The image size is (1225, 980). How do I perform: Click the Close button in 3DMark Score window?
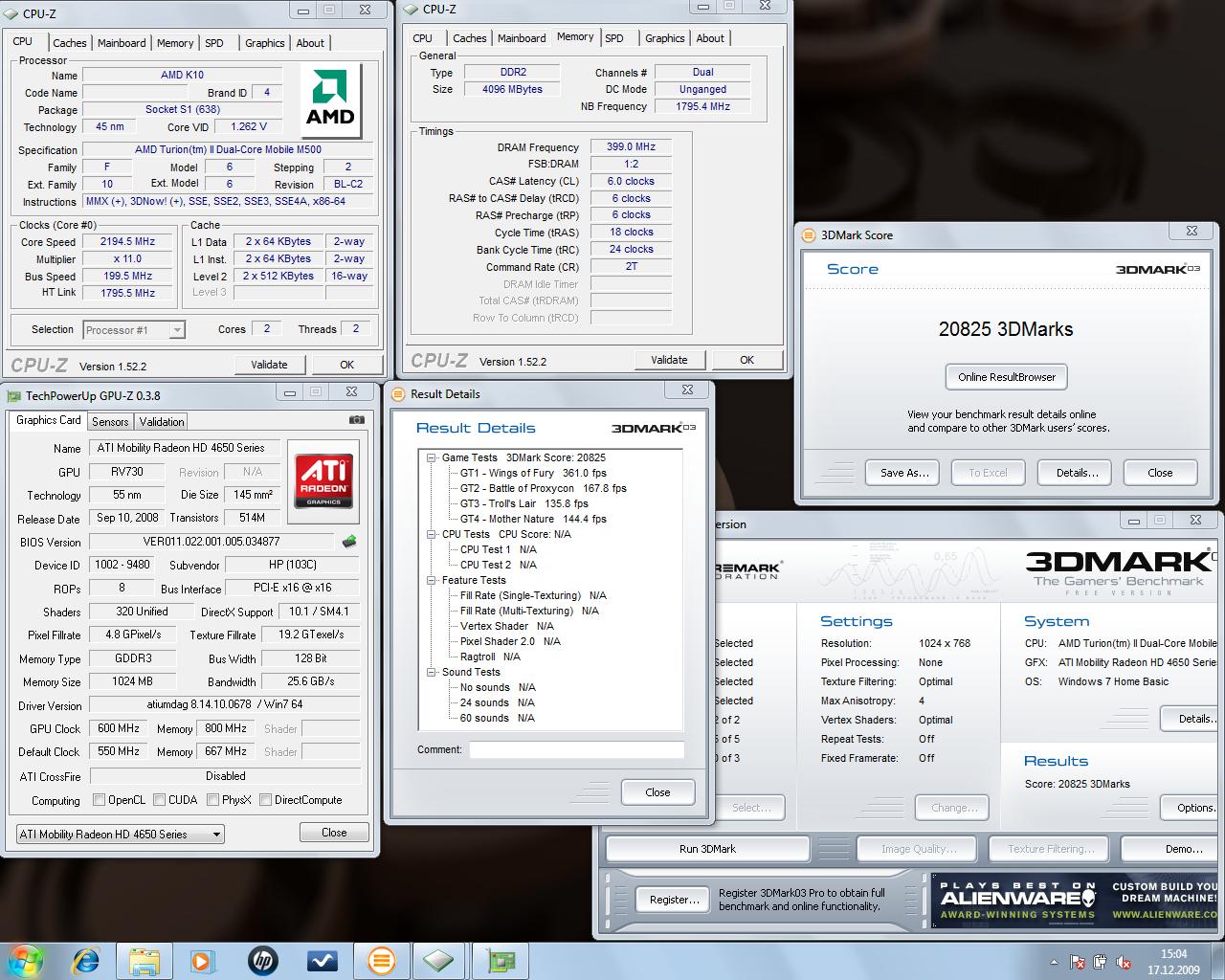coord(1160,473)
